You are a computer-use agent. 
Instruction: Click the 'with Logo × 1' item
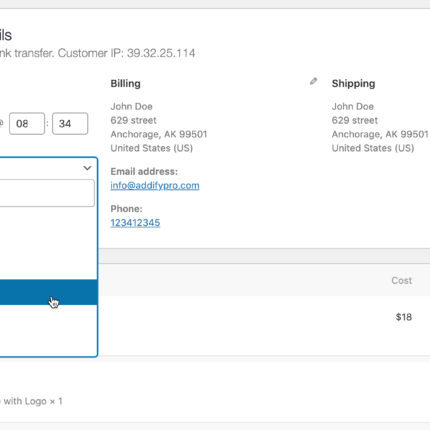click(x=33, y=401)
